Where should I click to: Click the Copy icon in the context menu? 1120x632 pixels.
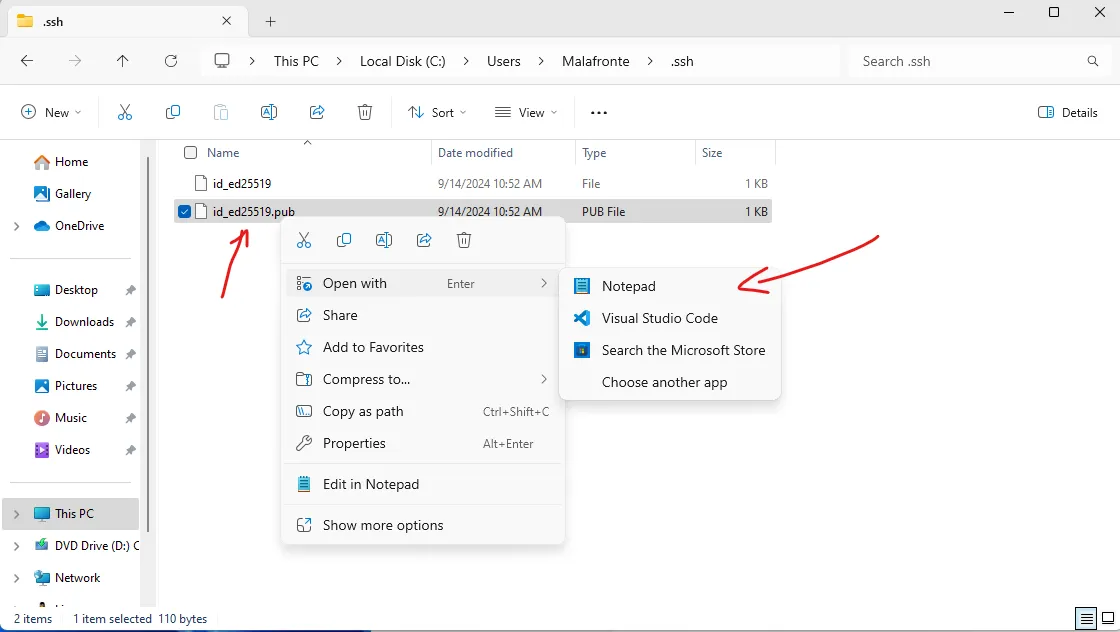tap(344, 240)
